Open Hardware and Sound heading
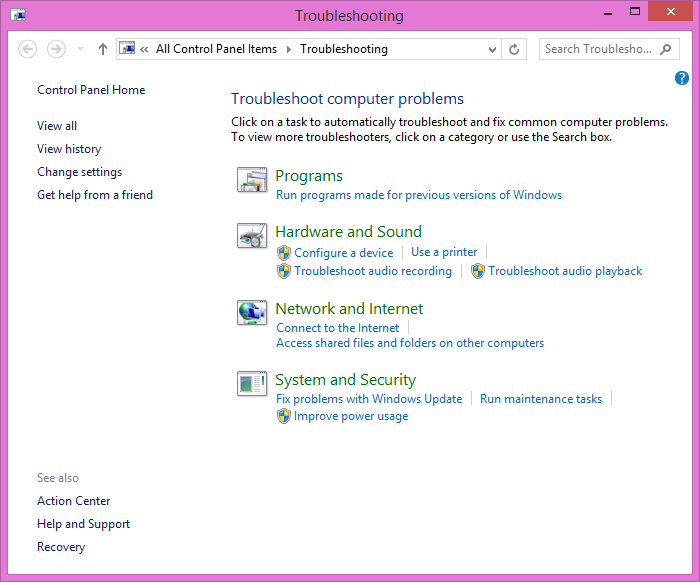 pos(348,232)
